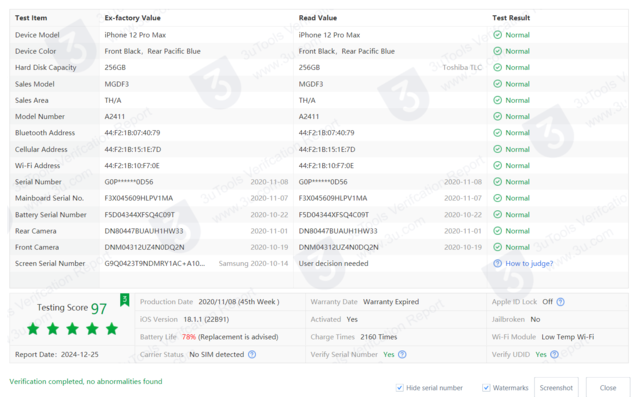Image resolution: width=640 pixels, height=397 pixels.
Task: Click the Verify Serial Number help icon
Action: coord(402,355)
